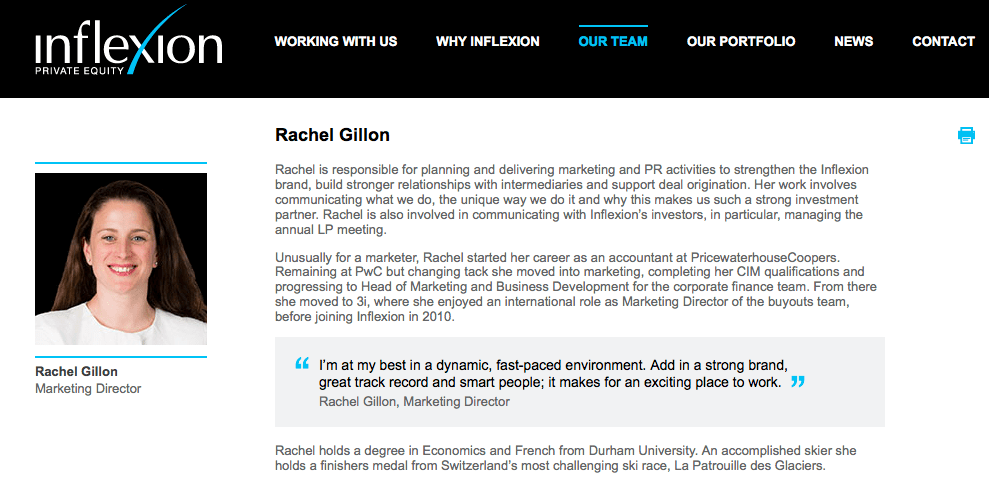Click the first biography paragraph
The image size is (989, 500).
tap(572, 200)
